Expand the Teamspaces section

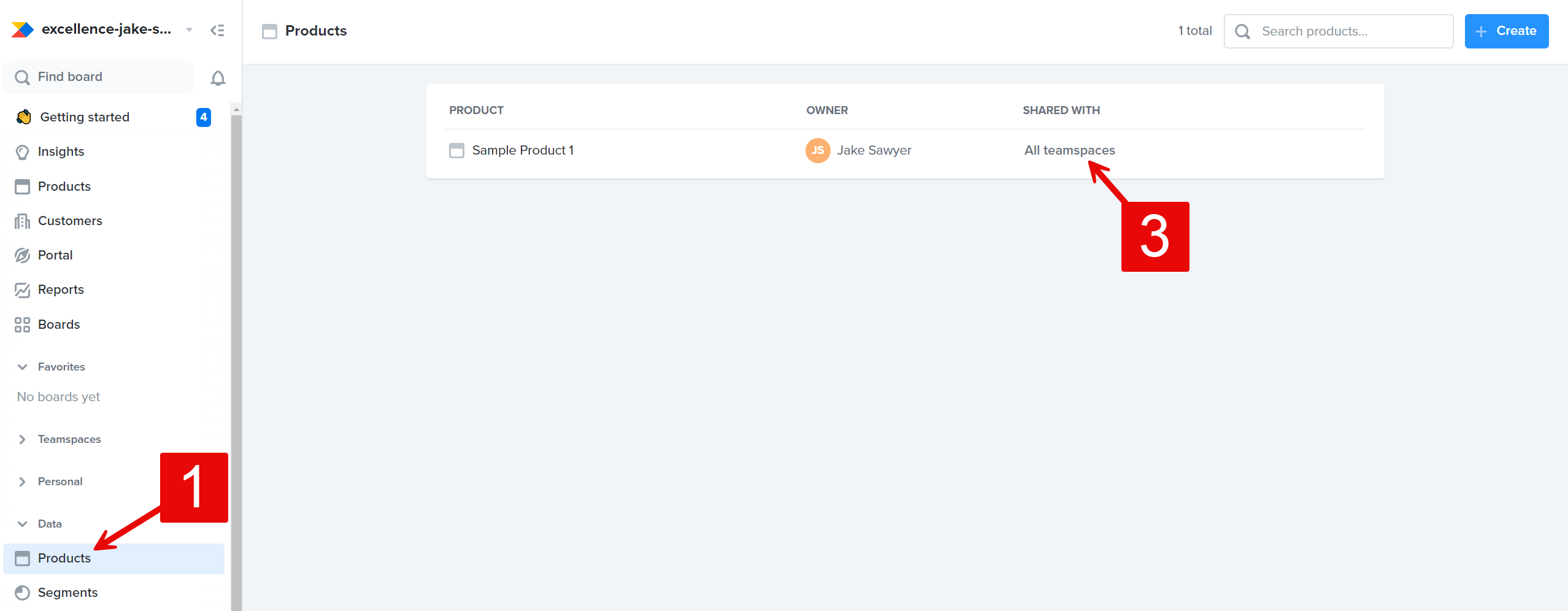[23, 439]
